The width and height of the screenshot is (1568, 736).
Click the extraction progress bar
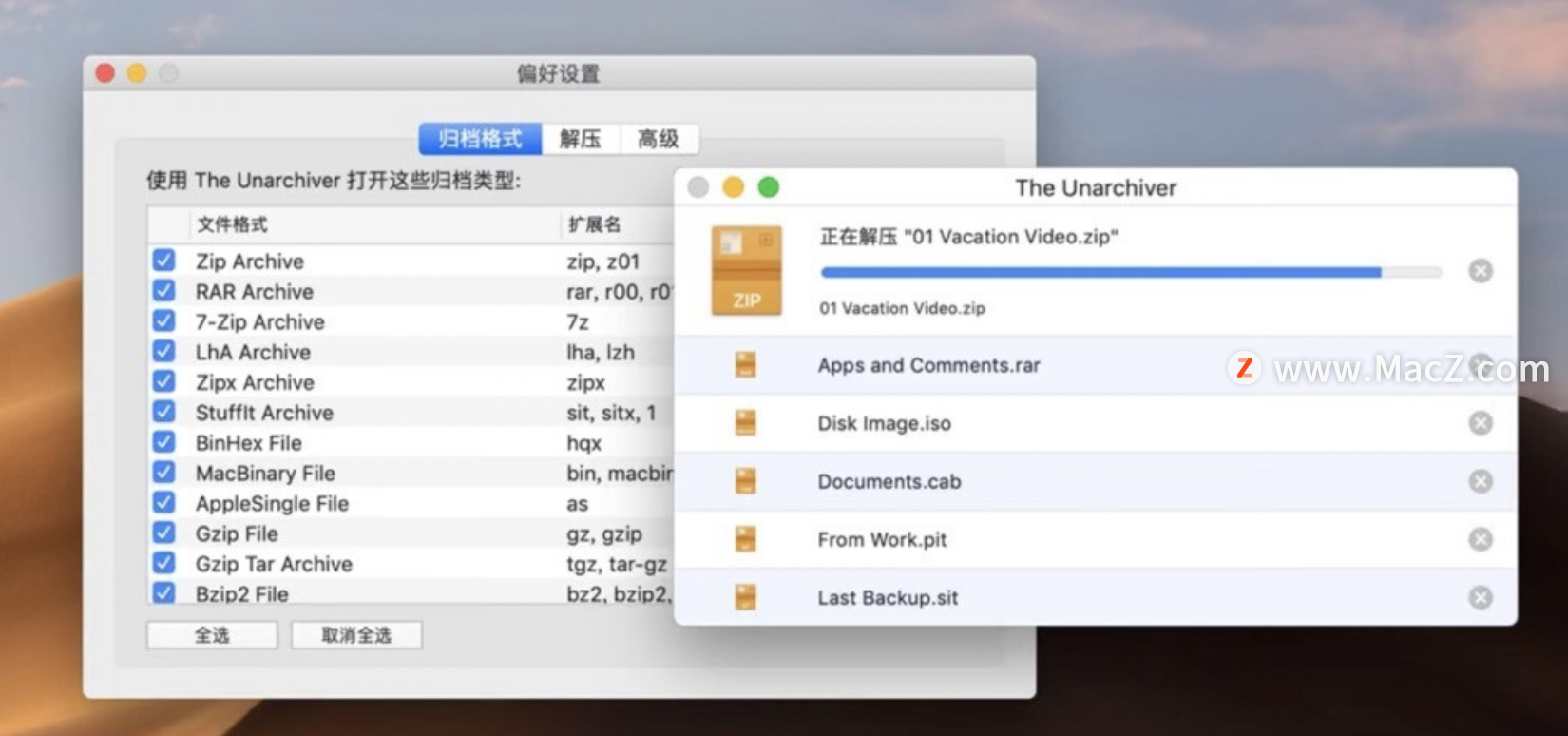(x=1131, y=273)
